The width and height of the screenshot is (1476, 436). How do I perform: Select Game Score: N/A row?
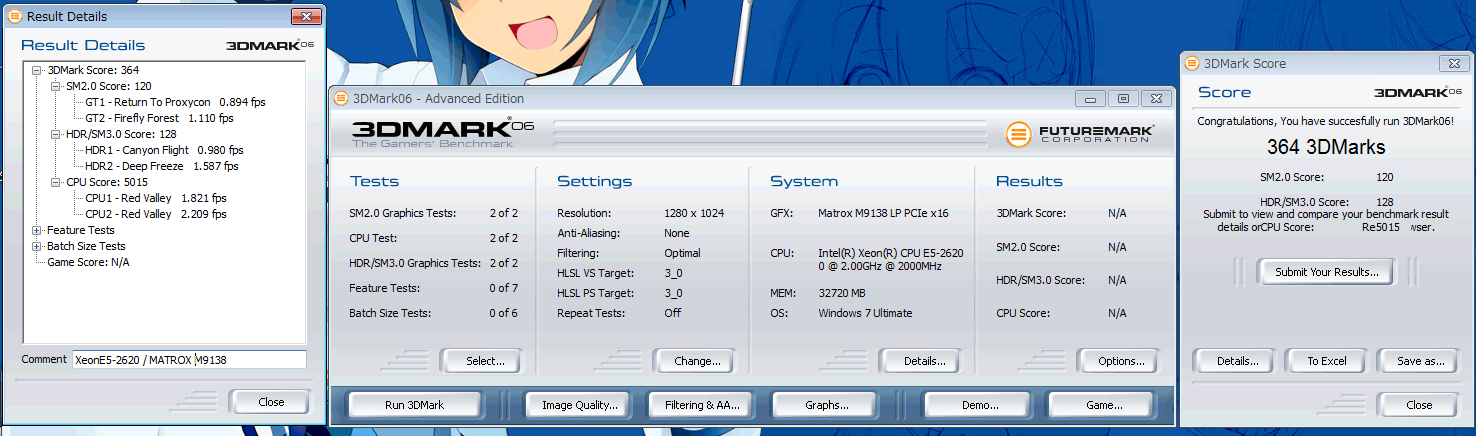pyautogui.click(x=88, y=262)
